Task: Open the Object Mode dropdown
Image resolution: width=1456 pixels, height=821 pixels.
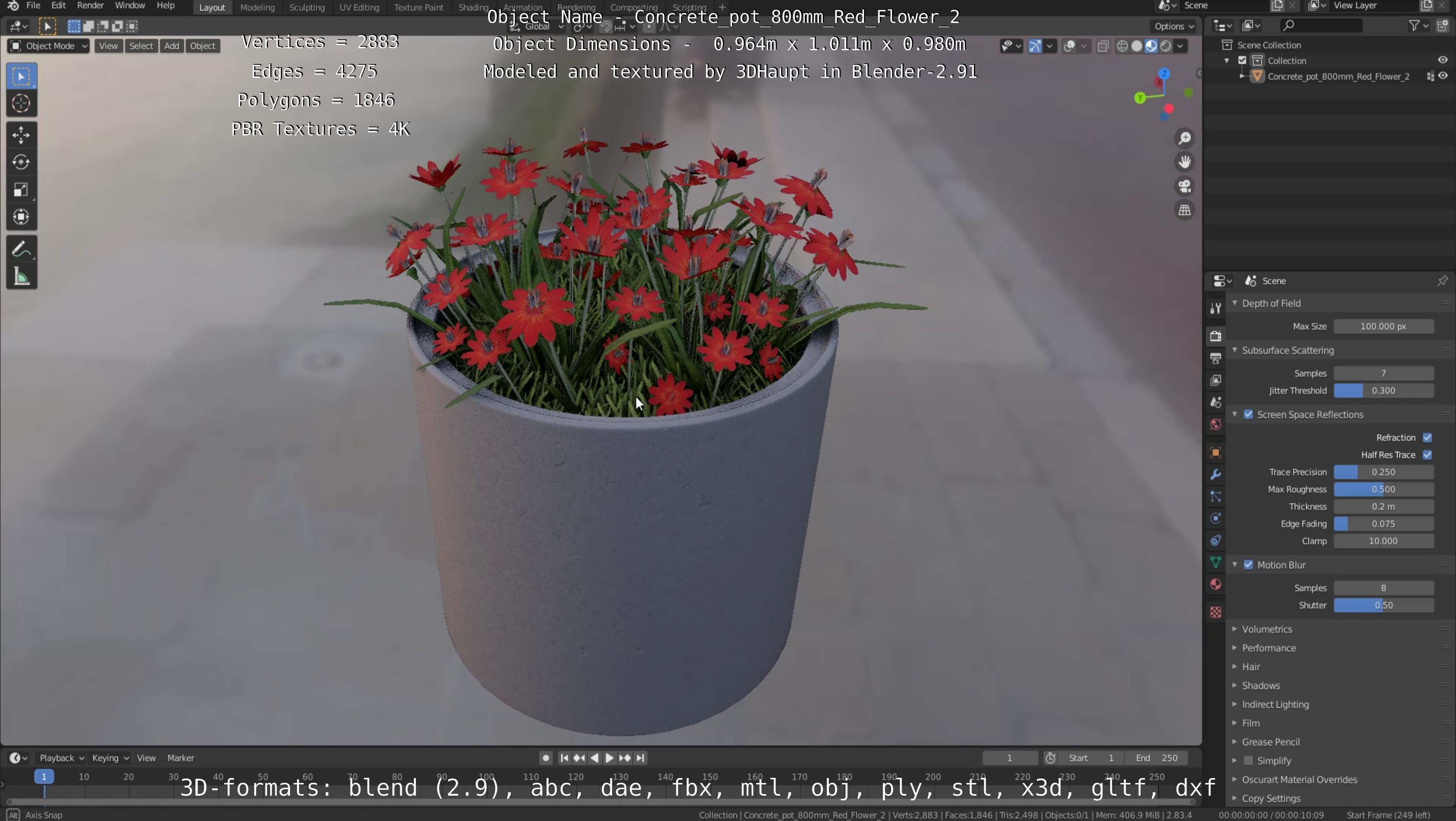Action: point(49,46)
